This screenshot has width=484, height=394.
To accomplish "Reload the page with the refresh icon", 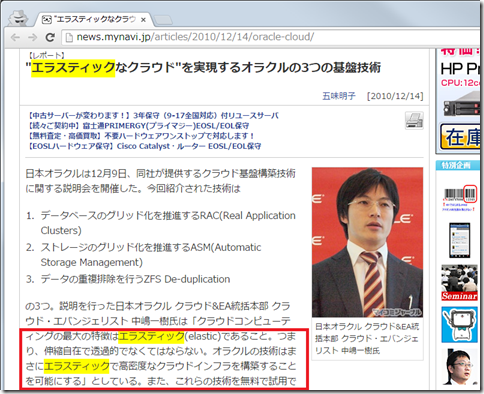I will coord(50,37).
